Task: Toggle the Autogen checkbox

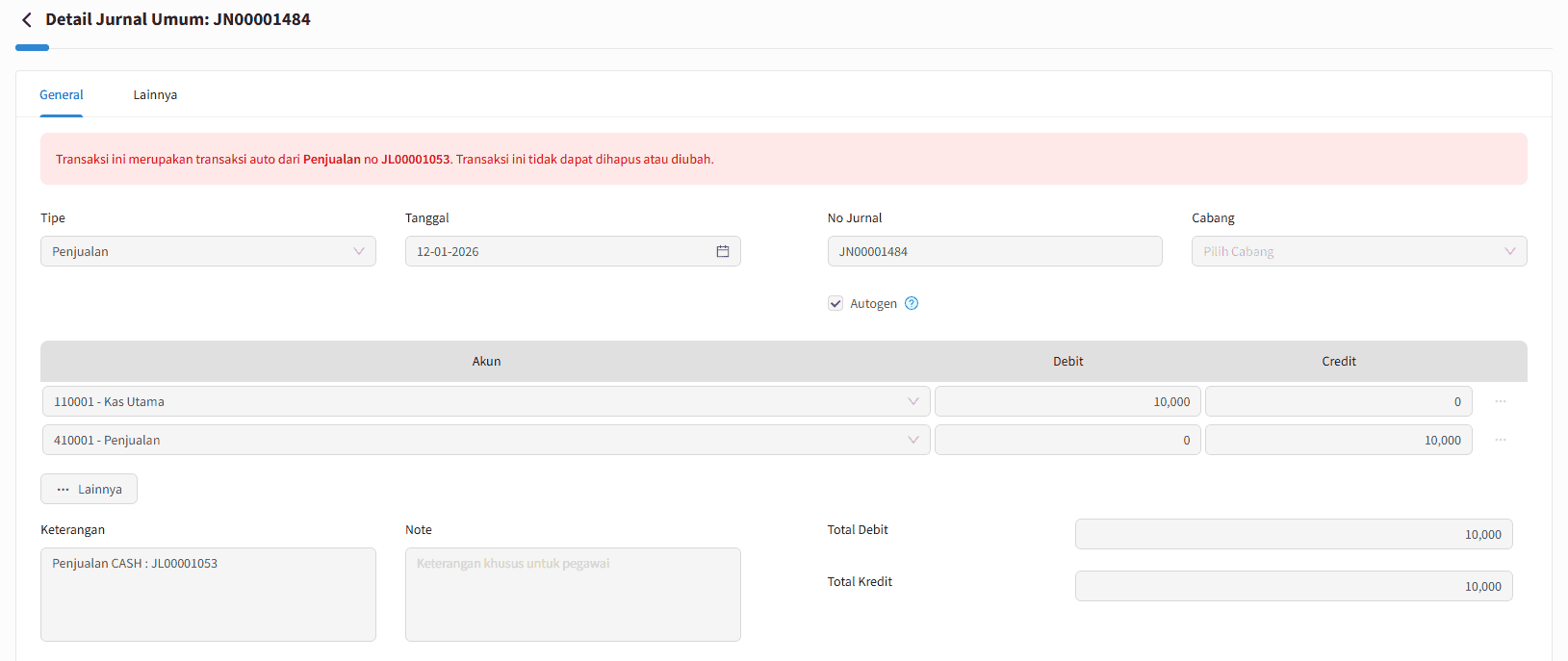Action: (x=835, y=303)
